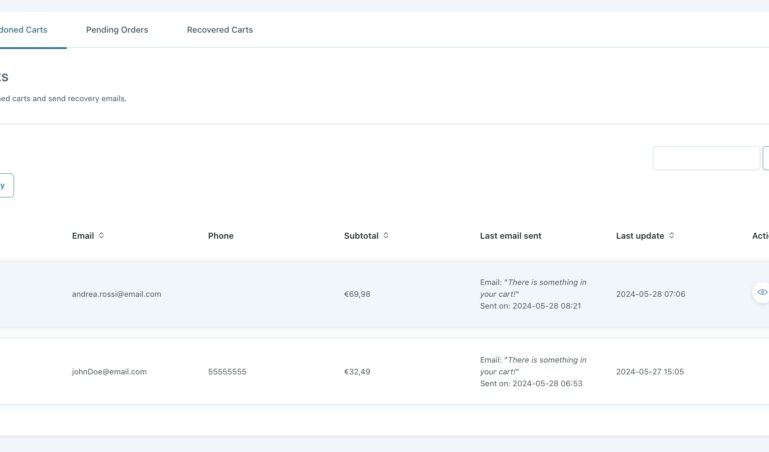Switch to the Pending Orders tab
The height and width of the screenshot is (452, 769).
tap(117, 30)
